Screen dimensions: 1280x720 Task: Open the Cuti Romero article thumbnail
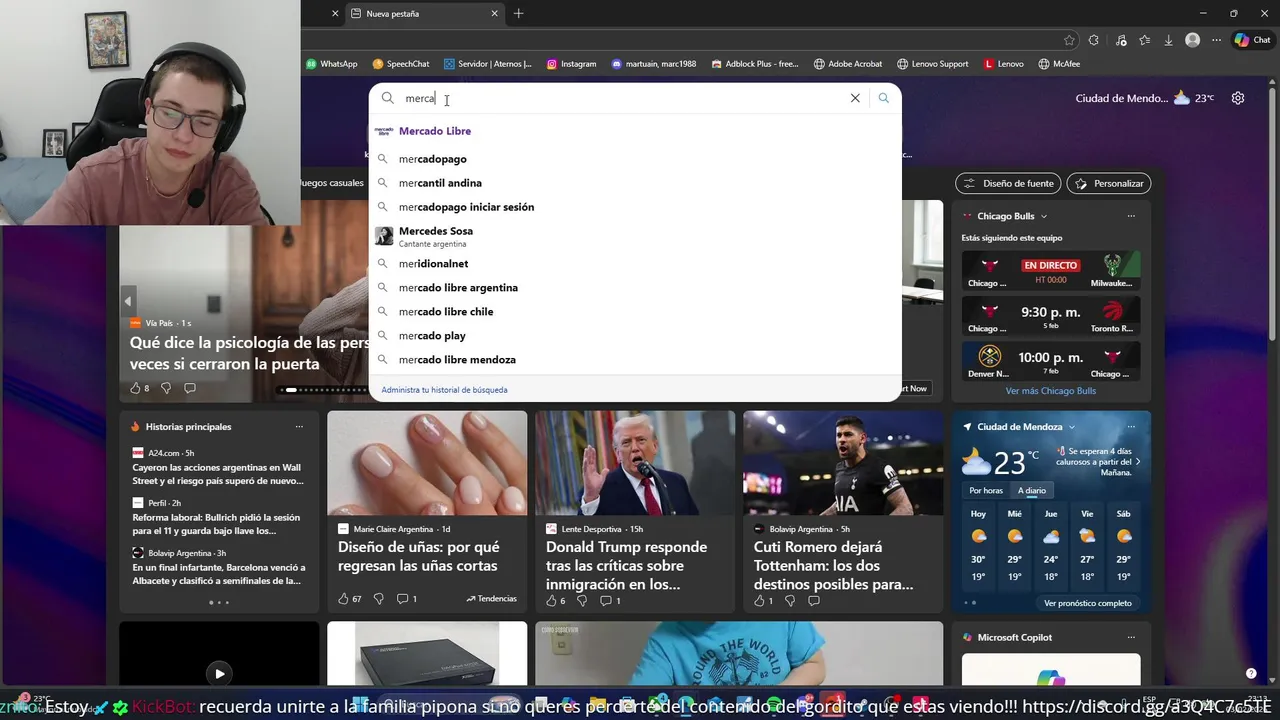point(843,463)
